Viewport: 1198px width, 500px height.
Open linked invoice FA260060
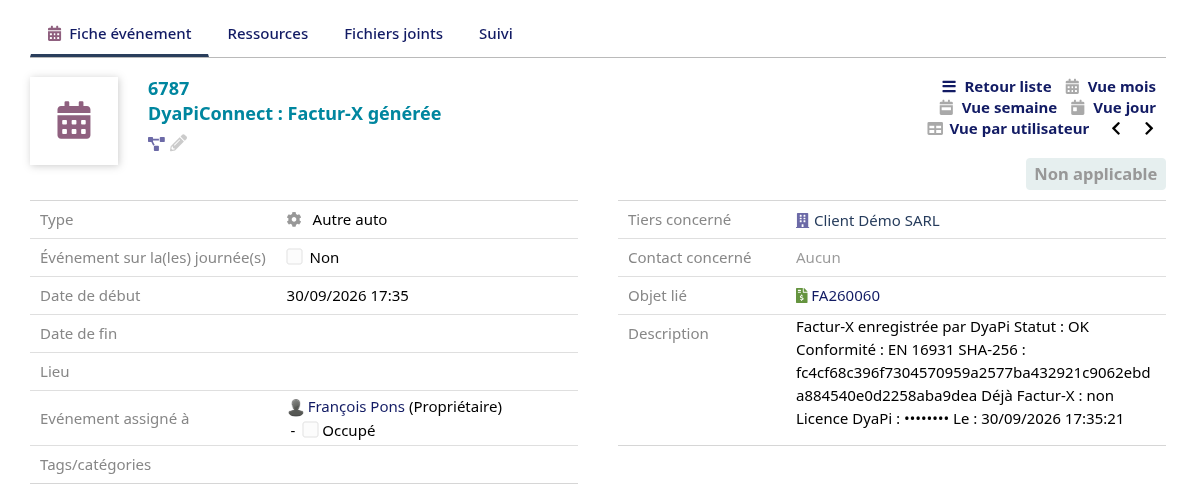pos(845,296)
